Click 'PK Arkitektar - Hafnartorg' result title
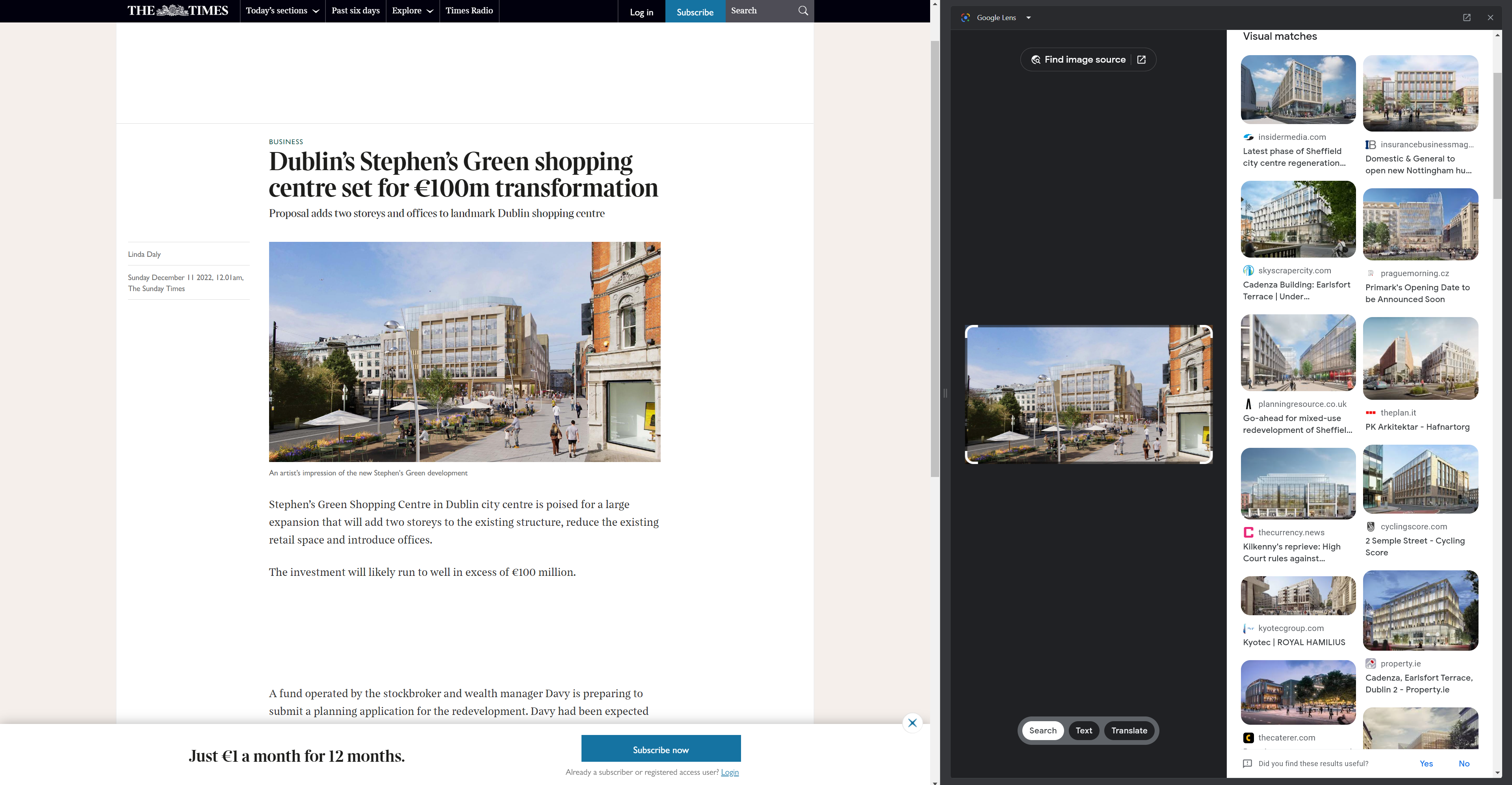1512x785 pixels. coord(1417,427)
